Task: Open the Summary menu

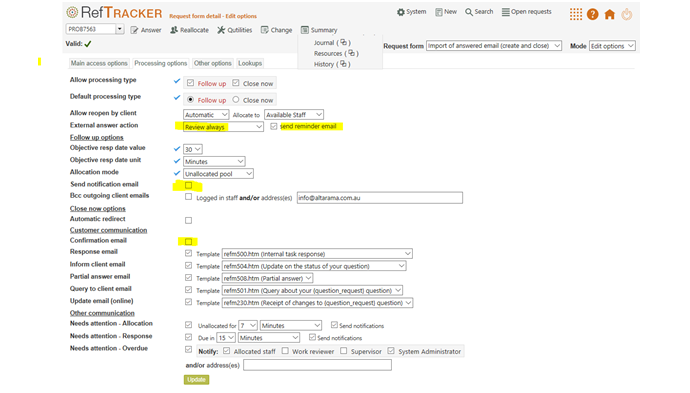Action: [x=319, y=30]
